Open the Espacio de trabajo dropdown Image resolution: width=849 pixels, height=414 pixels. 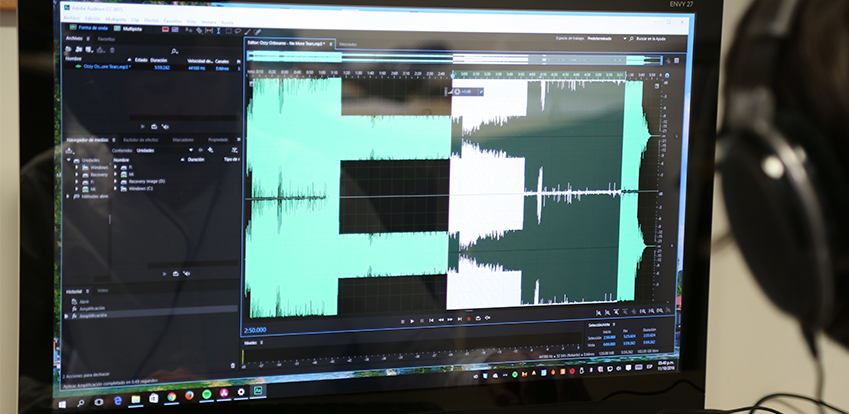point(624,38)
